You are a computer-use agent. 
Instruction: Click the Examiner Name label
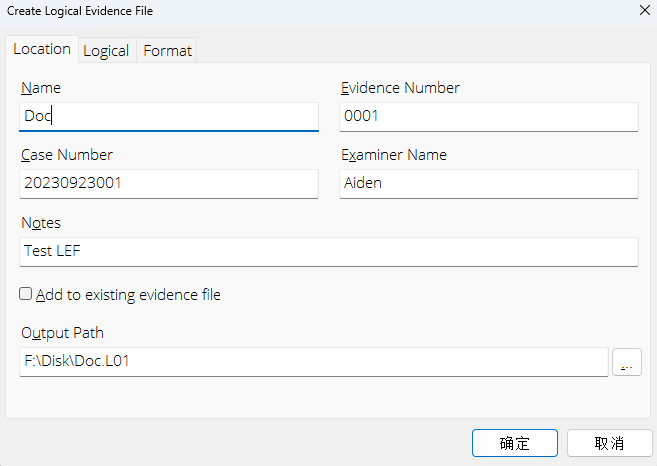pos(393,155)
